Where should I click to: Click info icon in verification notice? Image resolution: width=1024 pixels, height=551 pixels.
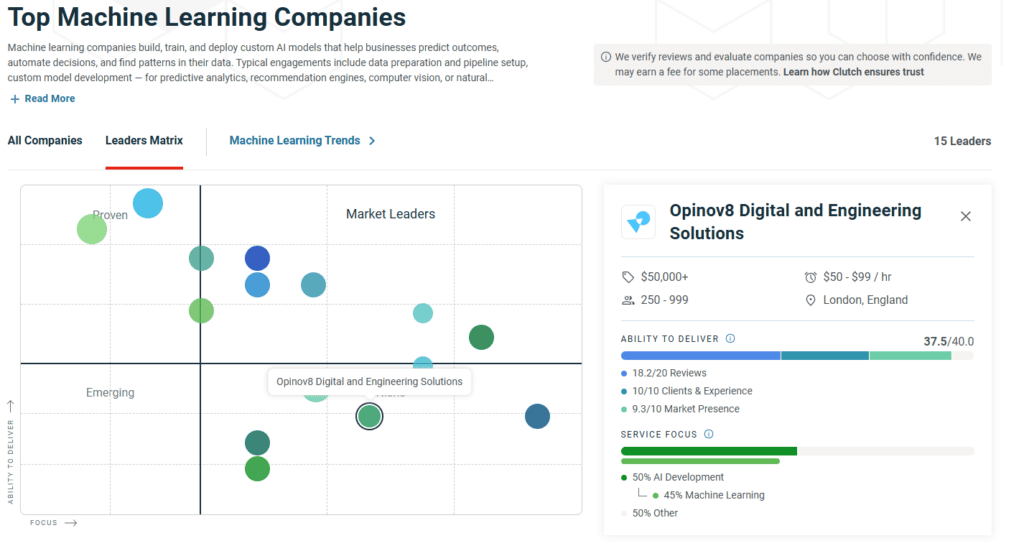tap(606, 57)
